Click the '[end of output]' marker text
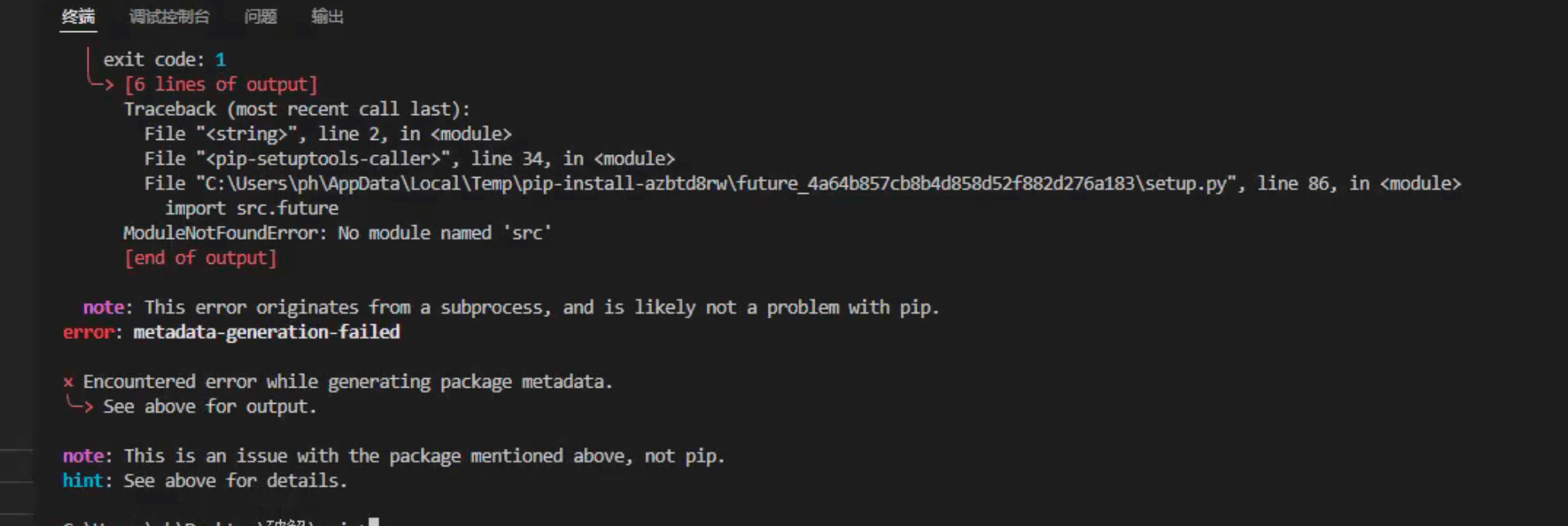Viewport: 1568px width, 526px height. (200, 258)
